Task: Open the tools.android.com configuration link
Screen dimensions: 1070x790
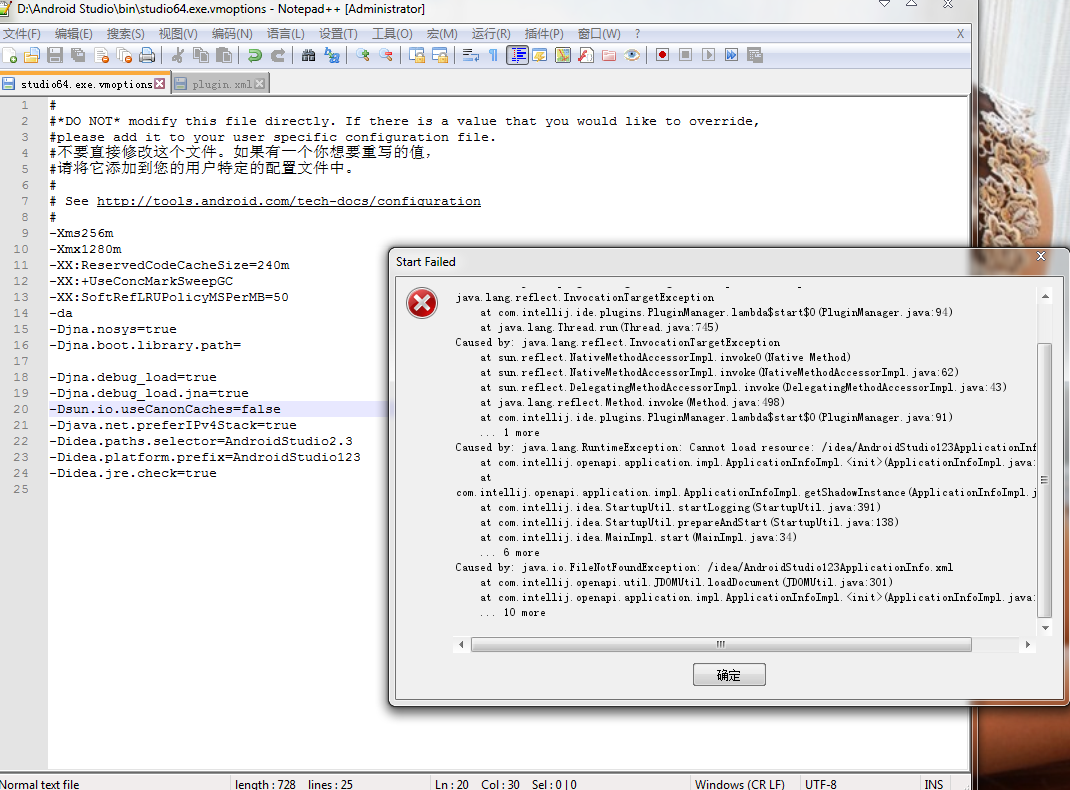Action: pos(289,201)
